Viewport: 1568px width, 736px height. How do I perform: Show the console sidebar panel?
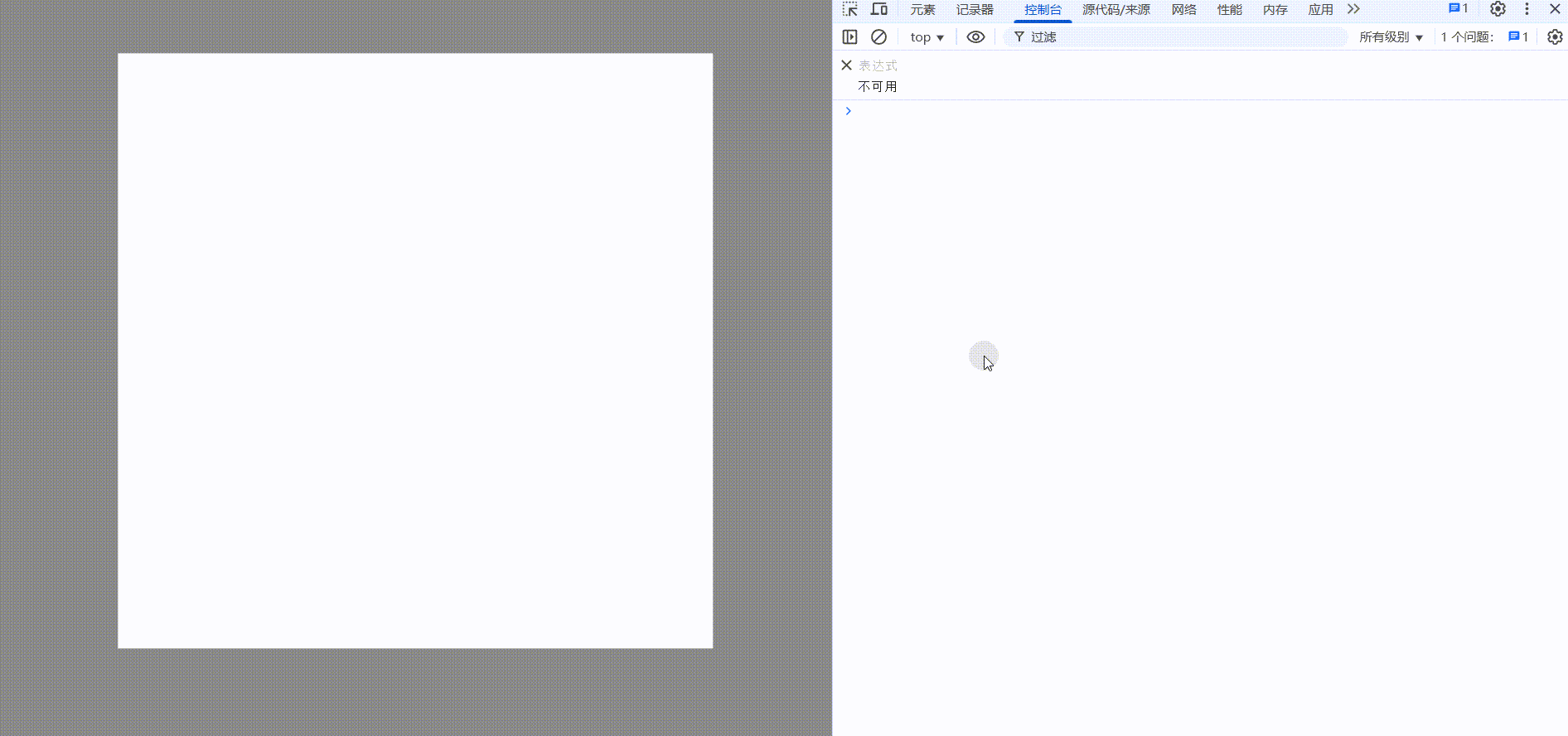point(849,36)
